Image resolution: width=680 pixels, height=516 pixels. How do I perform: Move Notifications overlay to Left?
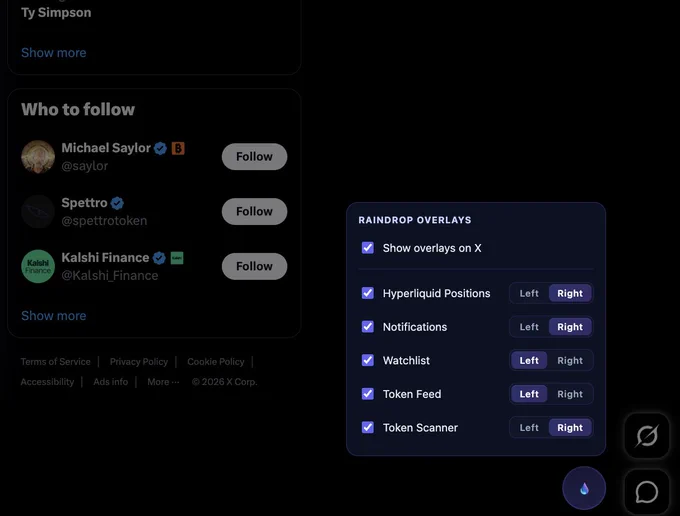pyautogui.click(x=529, y=327)
